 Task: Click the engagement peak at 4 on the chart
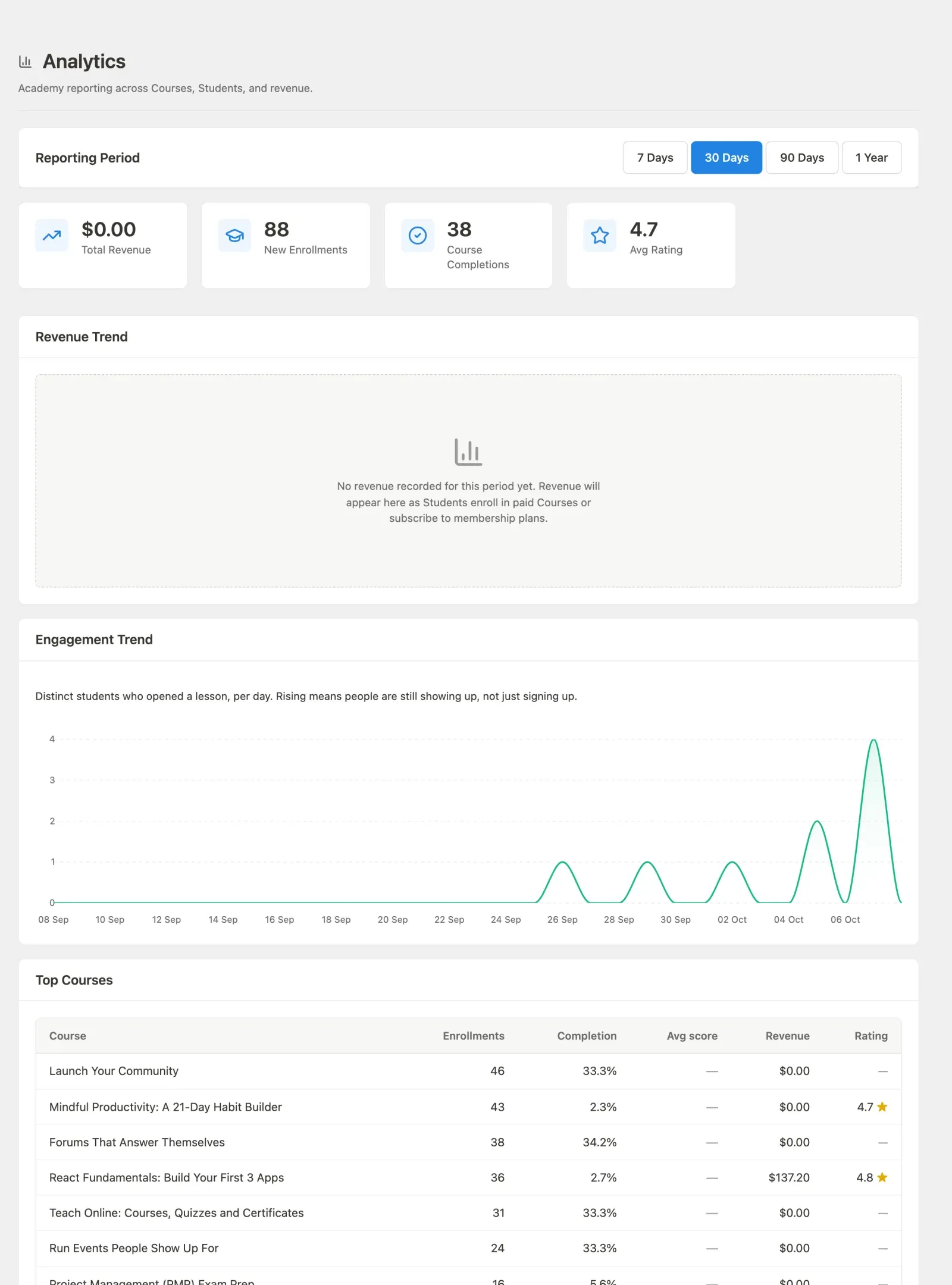(x=873, y=740)
